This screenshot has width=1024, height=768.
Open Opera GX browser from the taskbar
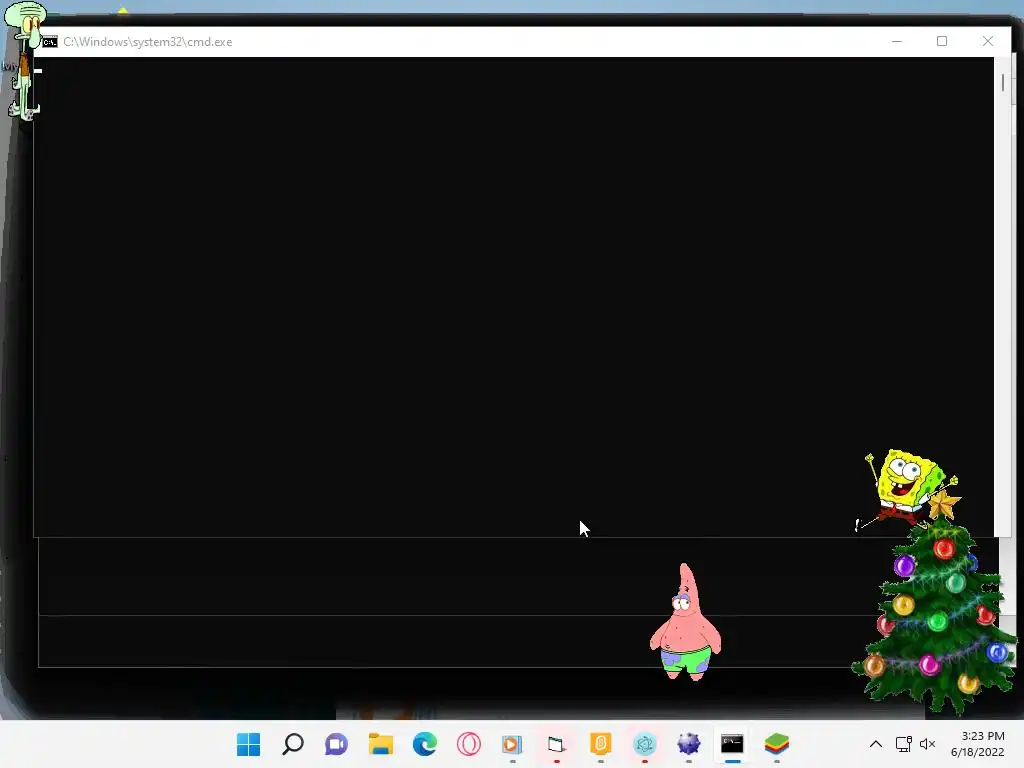point(469,744)
